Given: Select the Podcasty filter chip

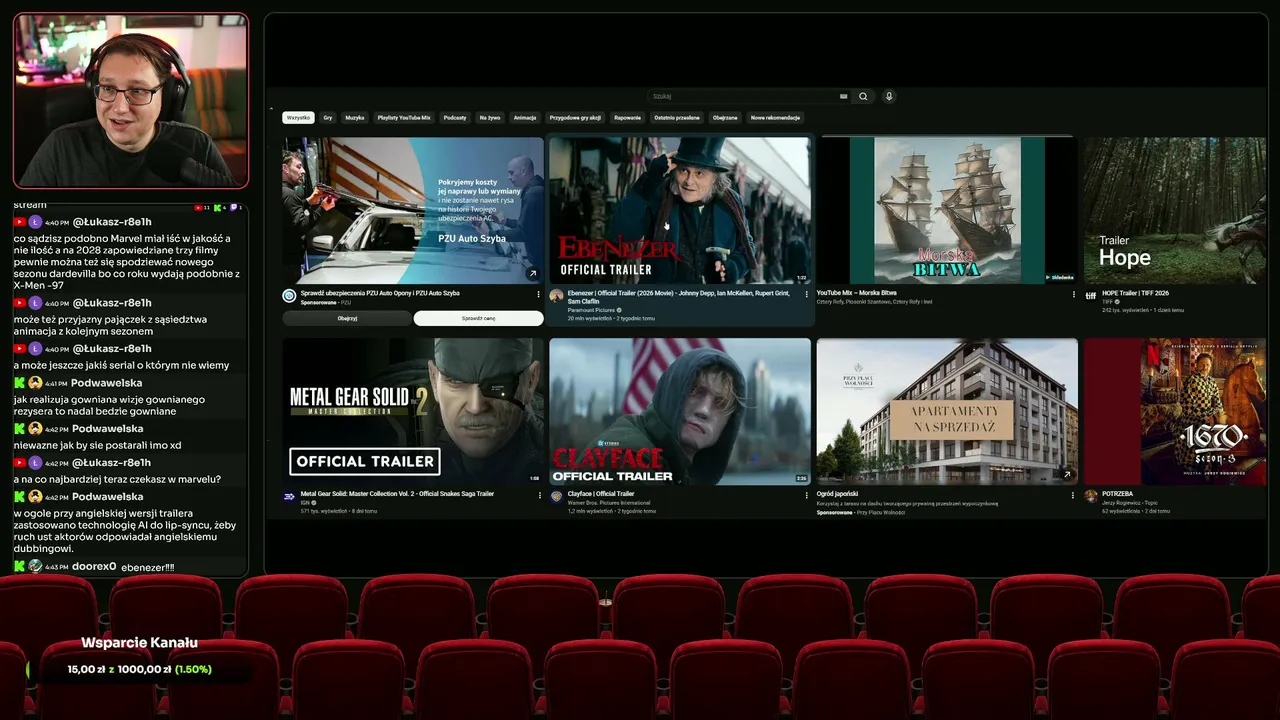Looking at the screenshot, I should [x=455, y=118].
